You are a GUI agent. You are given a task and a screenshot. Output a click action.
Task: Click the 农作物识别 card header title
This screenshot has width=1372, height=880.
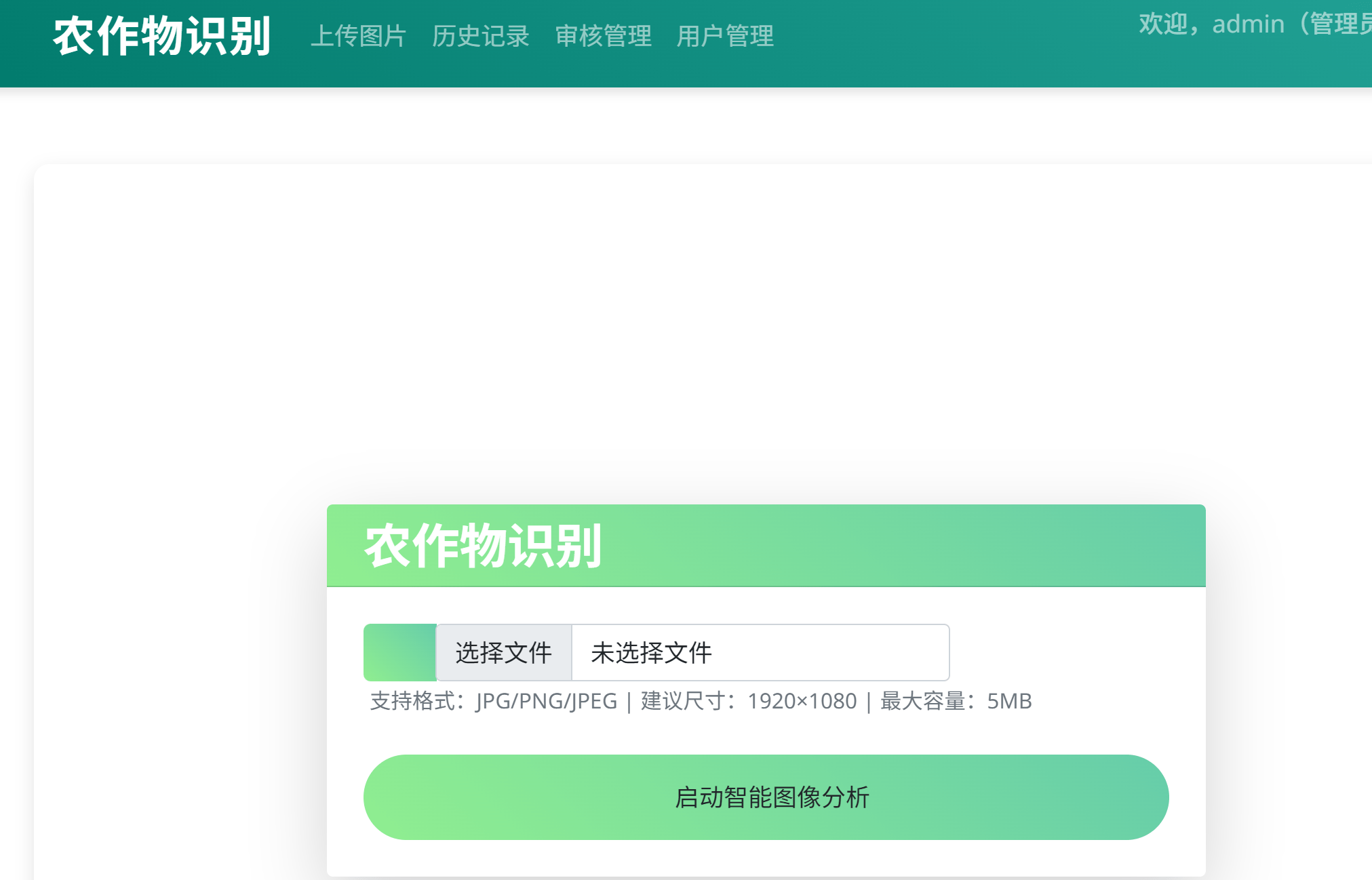pos(483,546)
